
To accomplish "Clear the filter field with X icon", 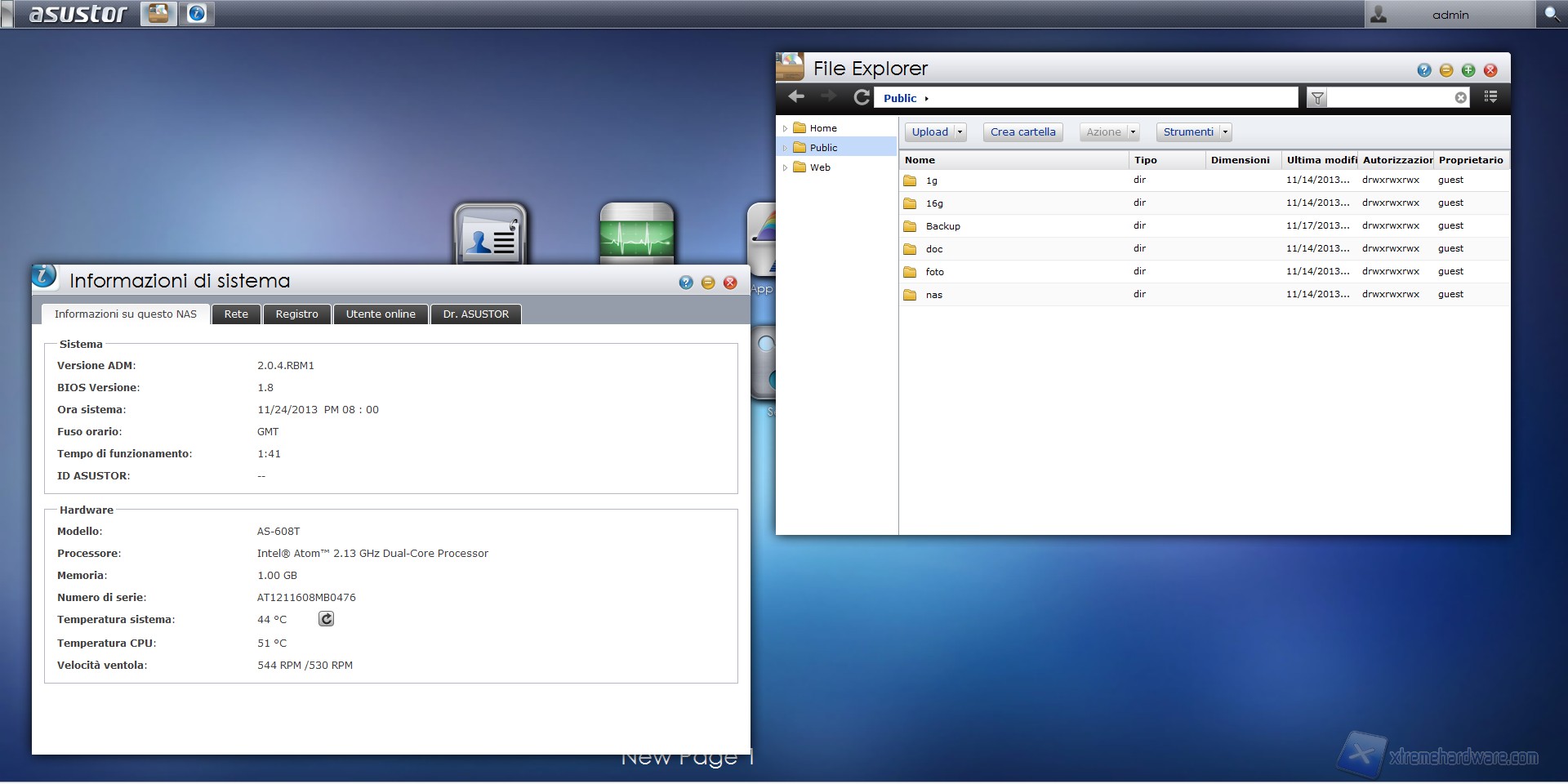I will [1461, 98].
